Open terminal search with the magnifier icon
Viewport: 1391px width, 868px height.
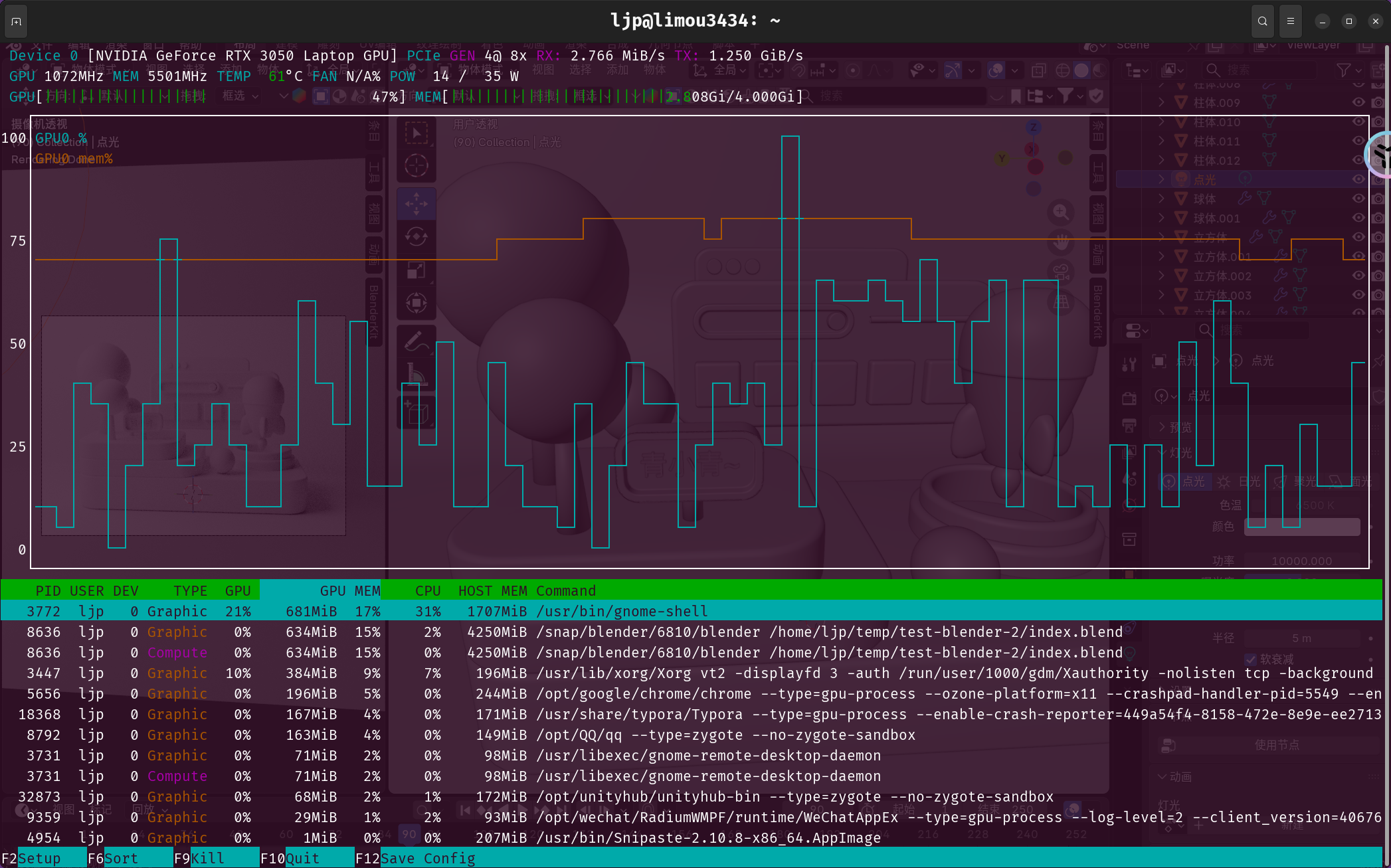(1262, 21)
